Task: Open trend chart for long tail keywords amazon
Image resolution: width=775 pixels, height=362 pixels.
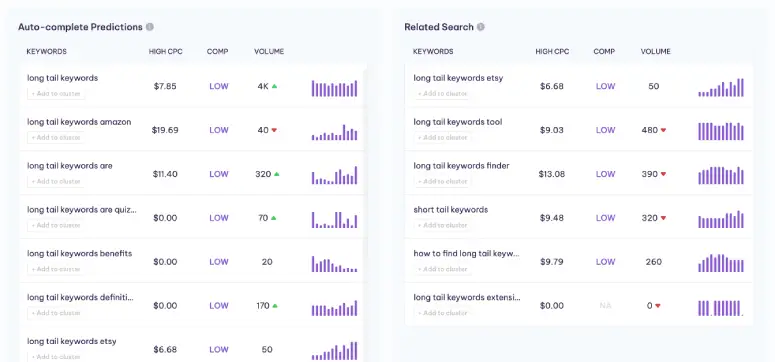Action: tap(335, 132)
